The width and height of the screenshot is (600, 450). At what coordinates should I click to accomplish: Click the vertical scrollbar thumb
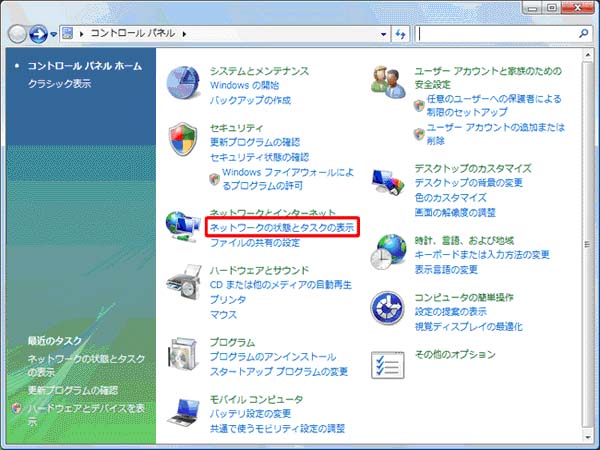click(588, 243)
